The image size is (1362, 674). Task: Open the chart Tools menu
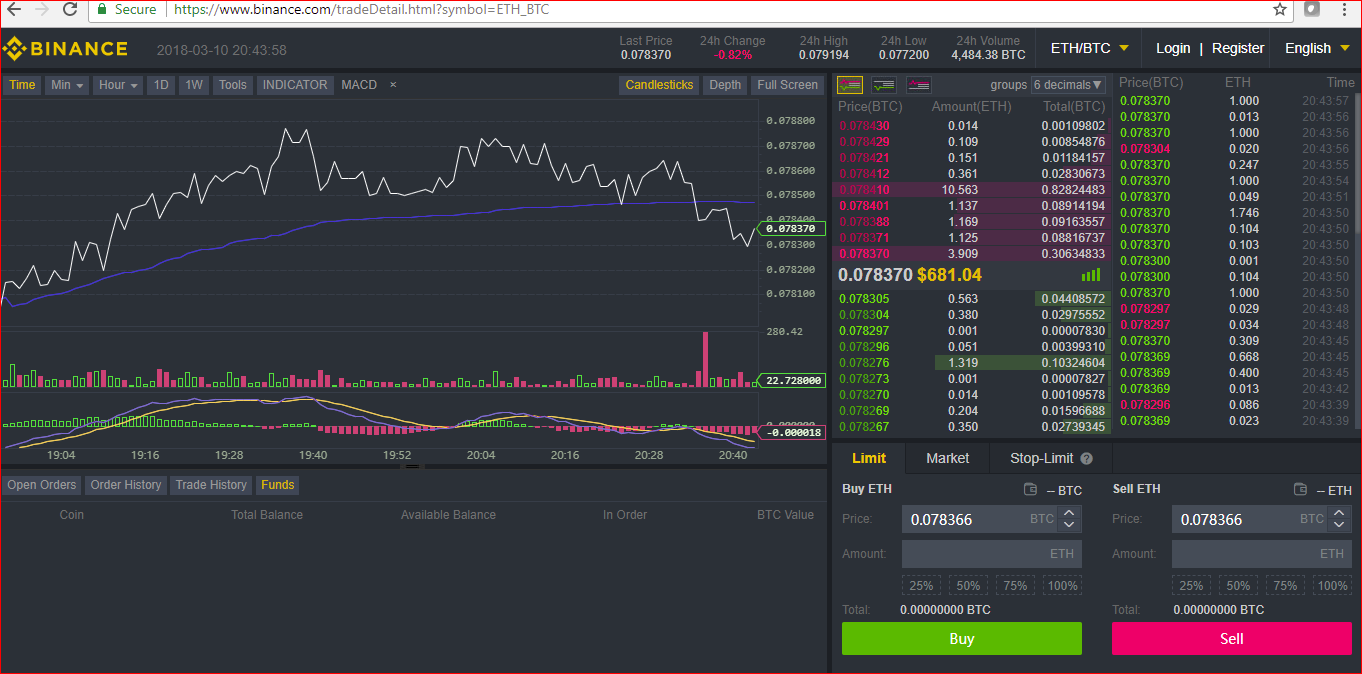pos(233,85)
